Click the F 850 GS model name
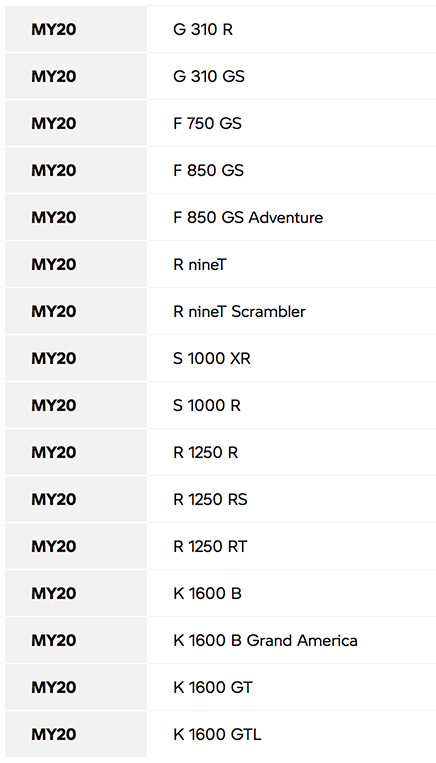436x763 pixels. (208, 170)
